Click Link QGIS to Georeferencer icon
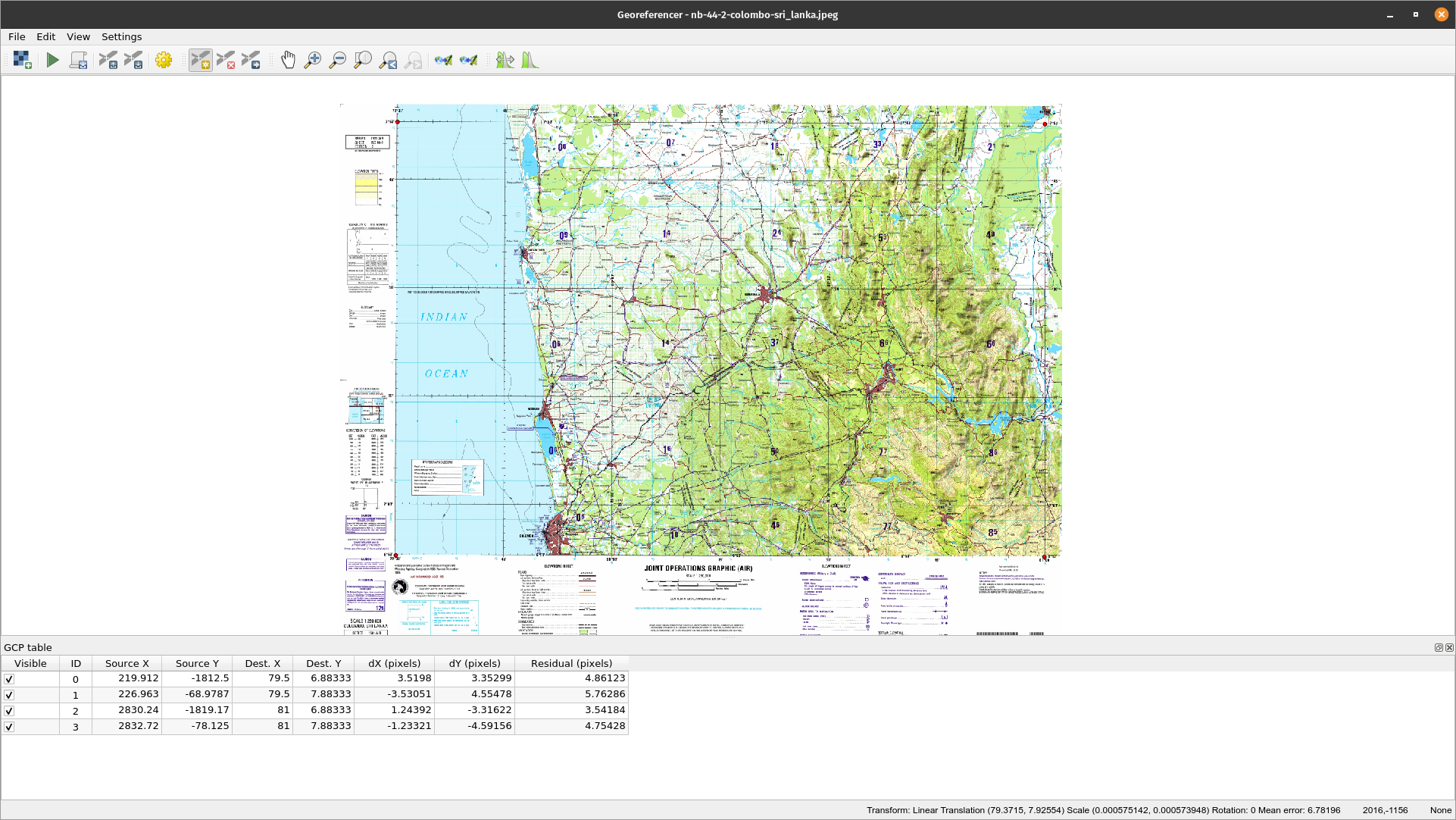 468,60
